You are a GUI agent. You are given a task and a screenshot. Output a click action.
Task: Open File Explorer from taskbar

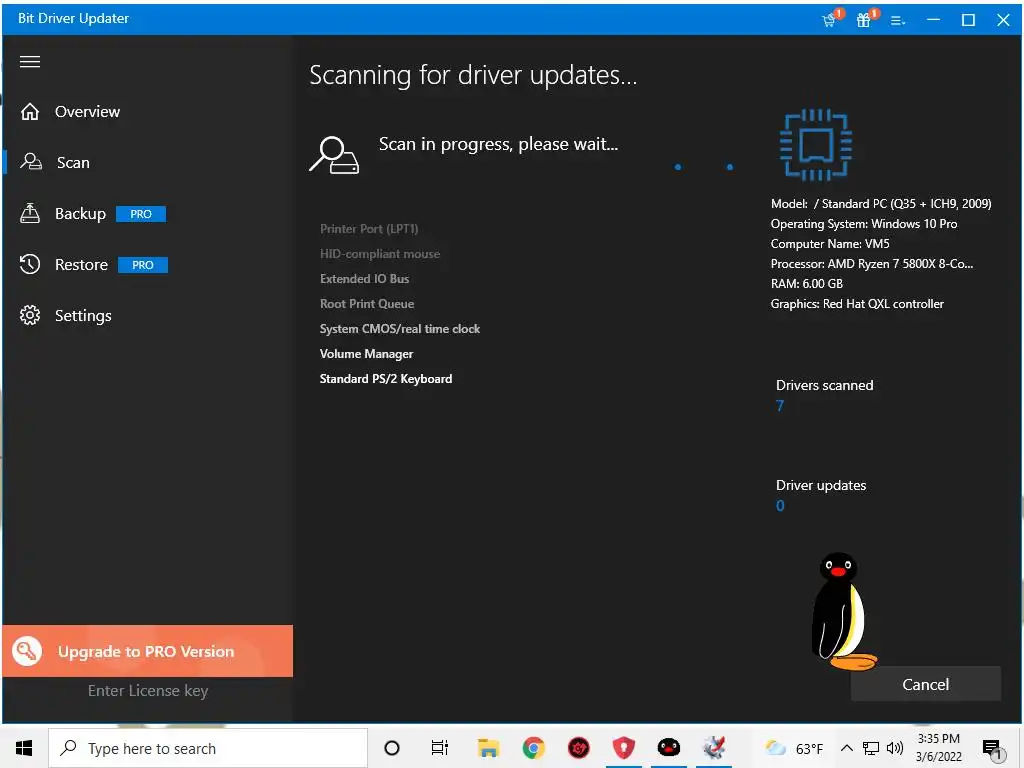(488, 748)
